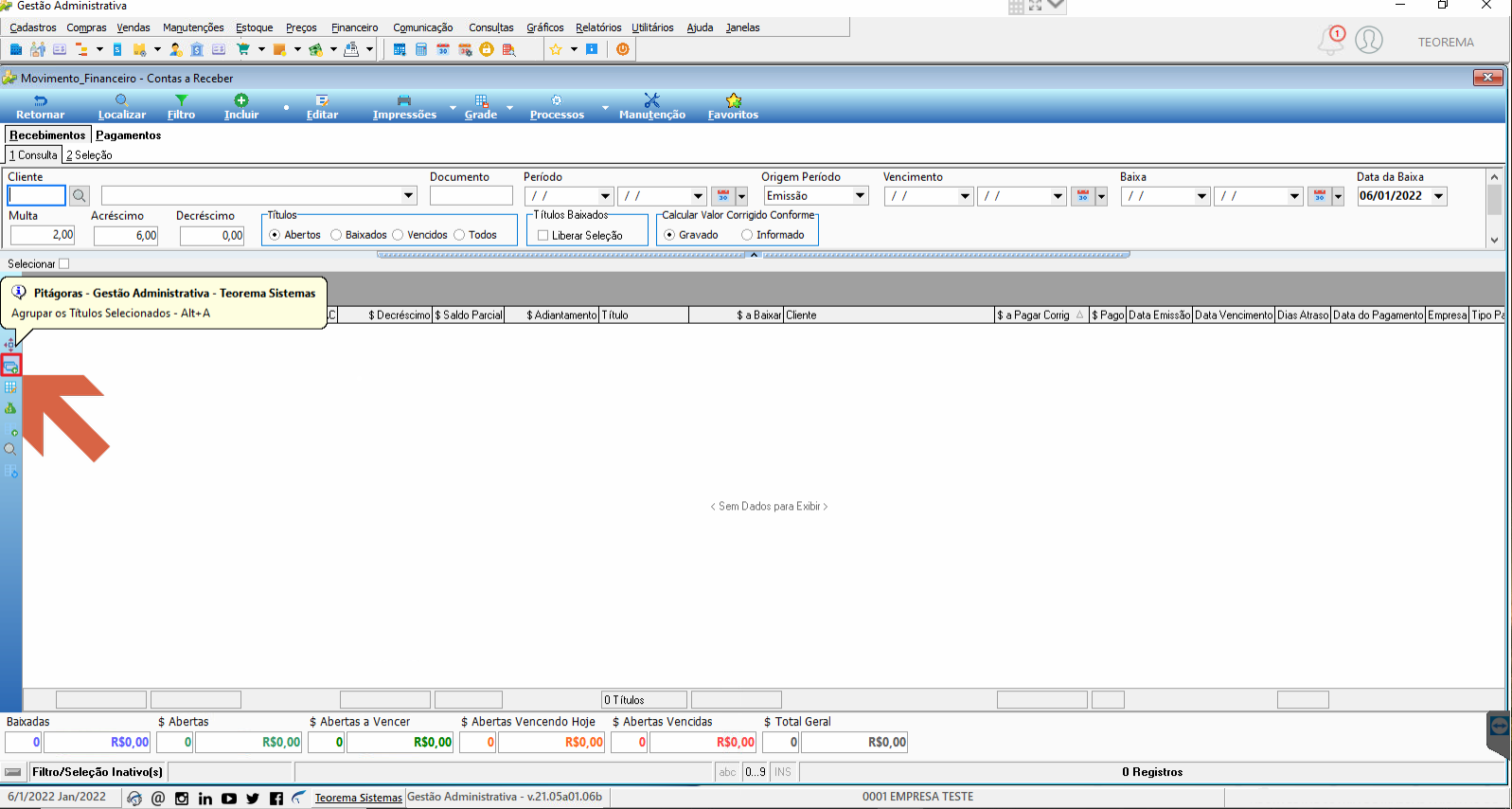This screenshot has width=1512, height=809.
Task: Click the Twitter icon in status bar
Action: point(253,799)
